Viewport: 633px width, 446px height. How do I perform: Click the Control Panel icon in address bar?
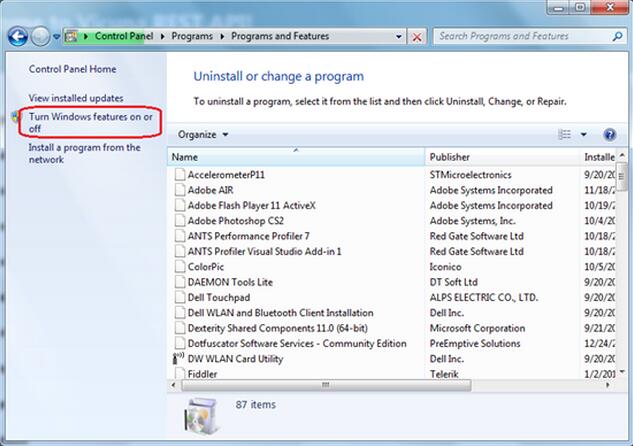pos(71,36)
